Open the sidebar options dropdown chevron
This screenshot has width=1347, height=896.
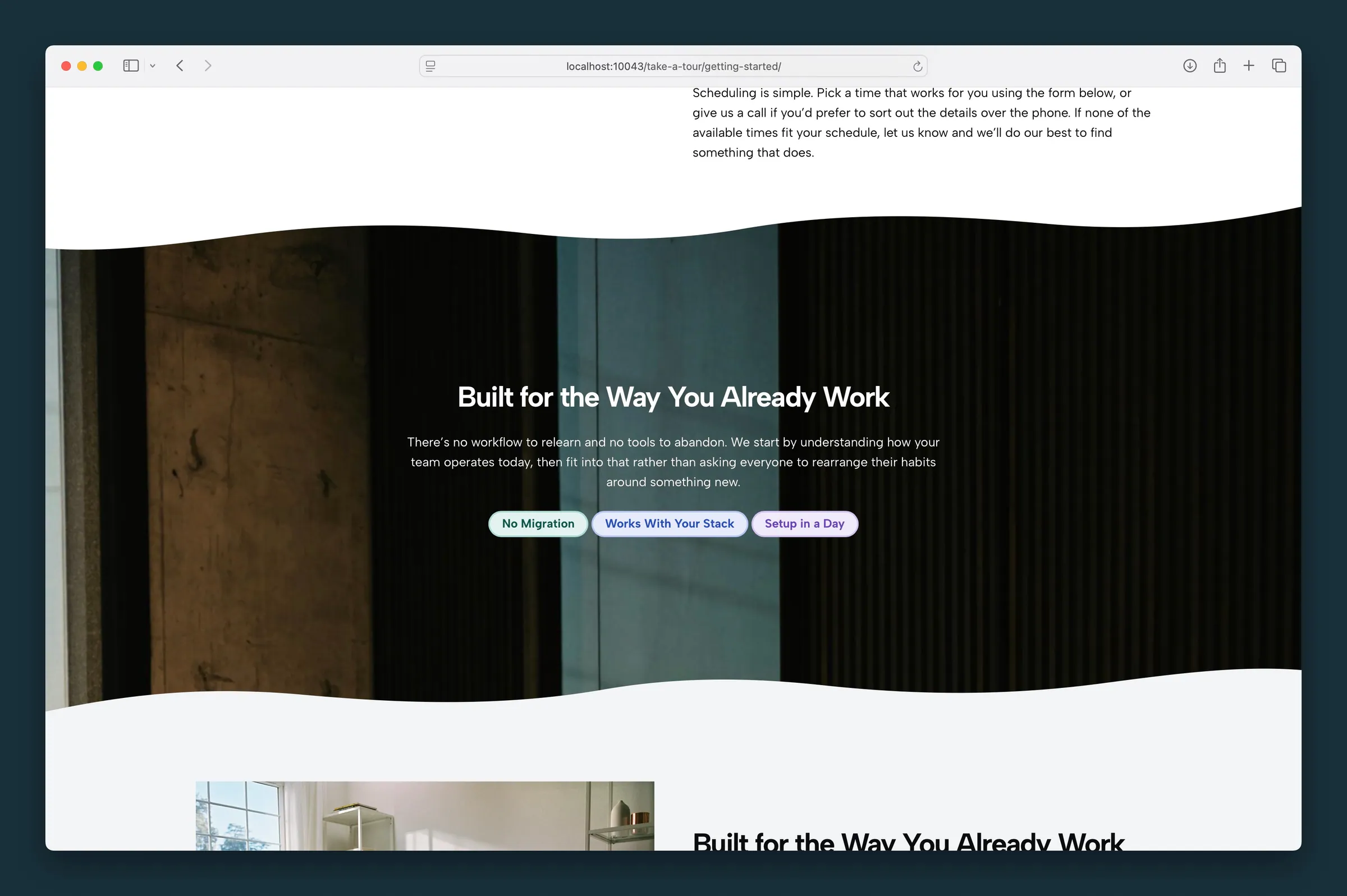click(x=153, y=66)
